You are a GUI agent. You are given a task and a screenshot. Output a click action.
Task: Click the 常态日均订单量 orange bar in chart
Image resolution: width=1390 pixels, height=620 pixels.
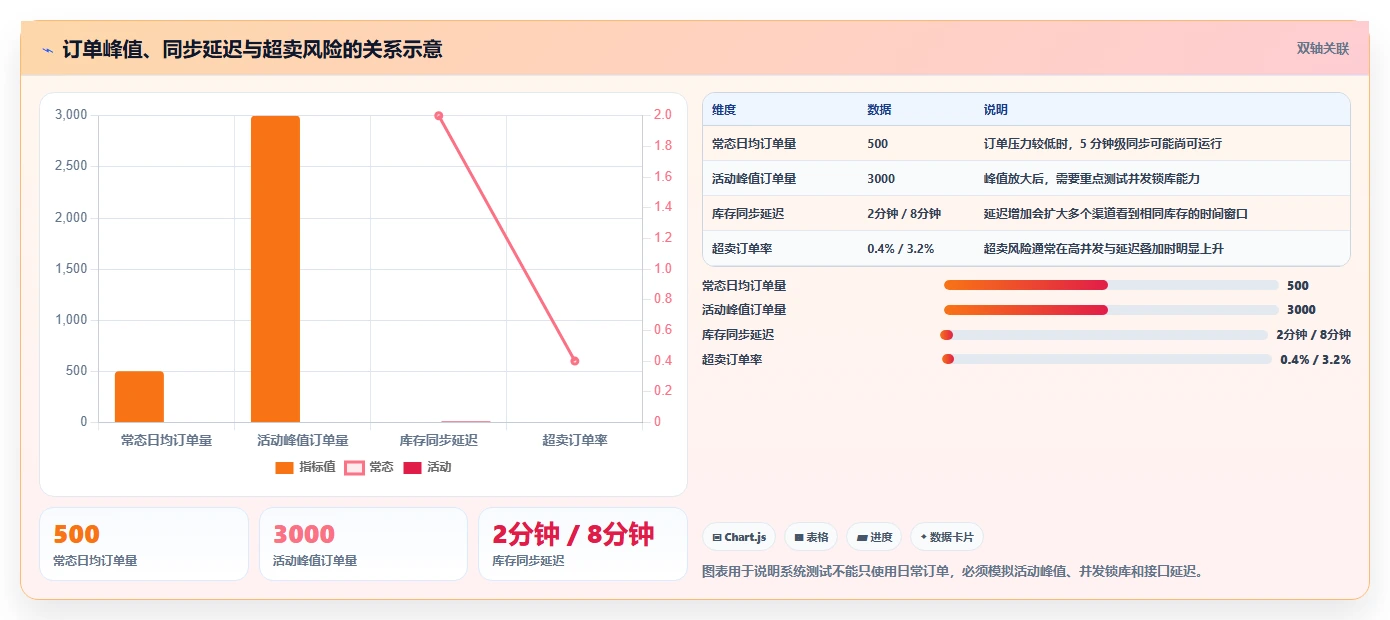[x=139, y=396]
